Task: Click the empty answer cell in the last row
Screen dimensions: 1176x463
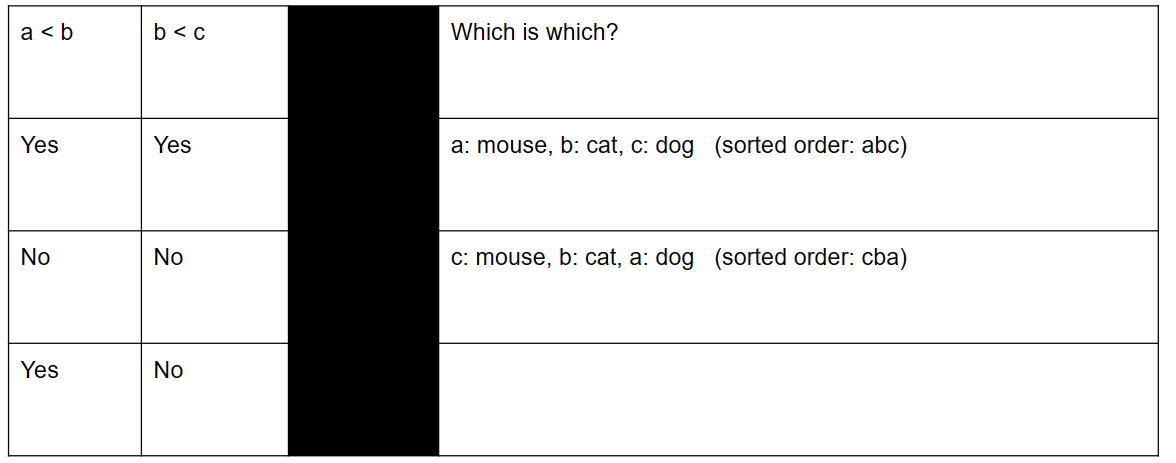Action: click(798, 399)
